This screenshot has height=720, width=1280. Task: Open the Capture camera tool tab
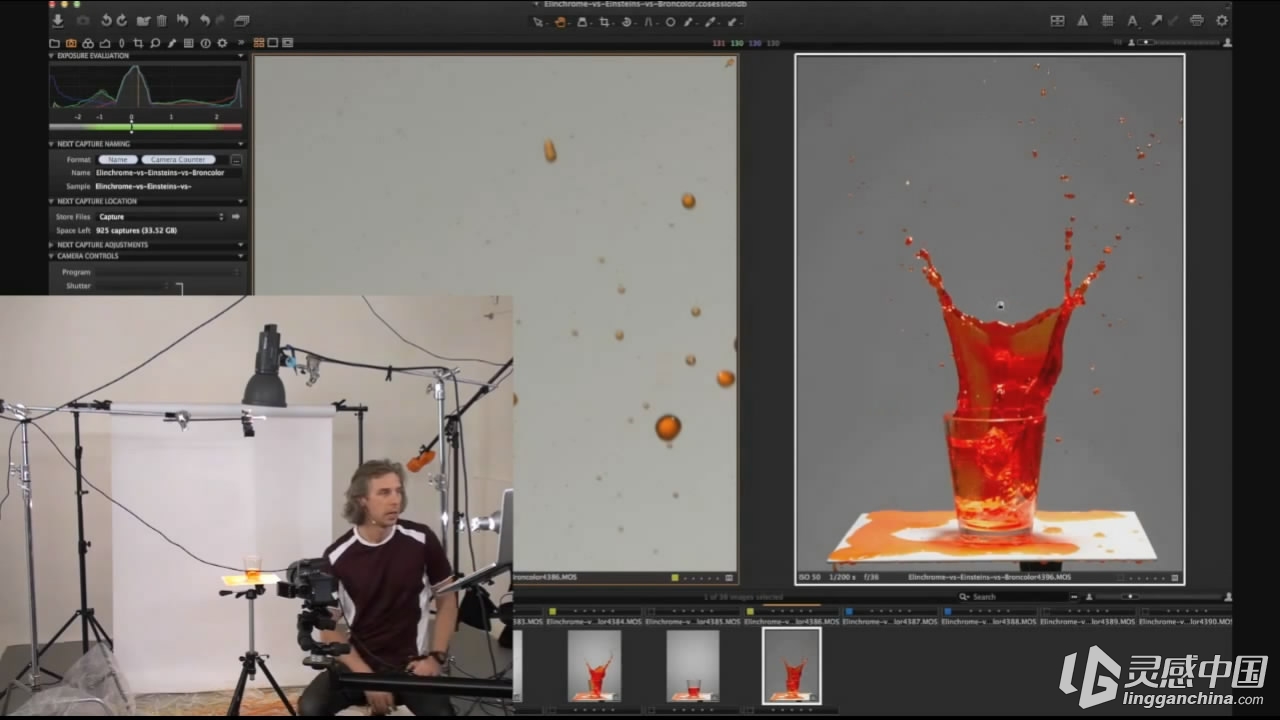click(x=71, y=43)
